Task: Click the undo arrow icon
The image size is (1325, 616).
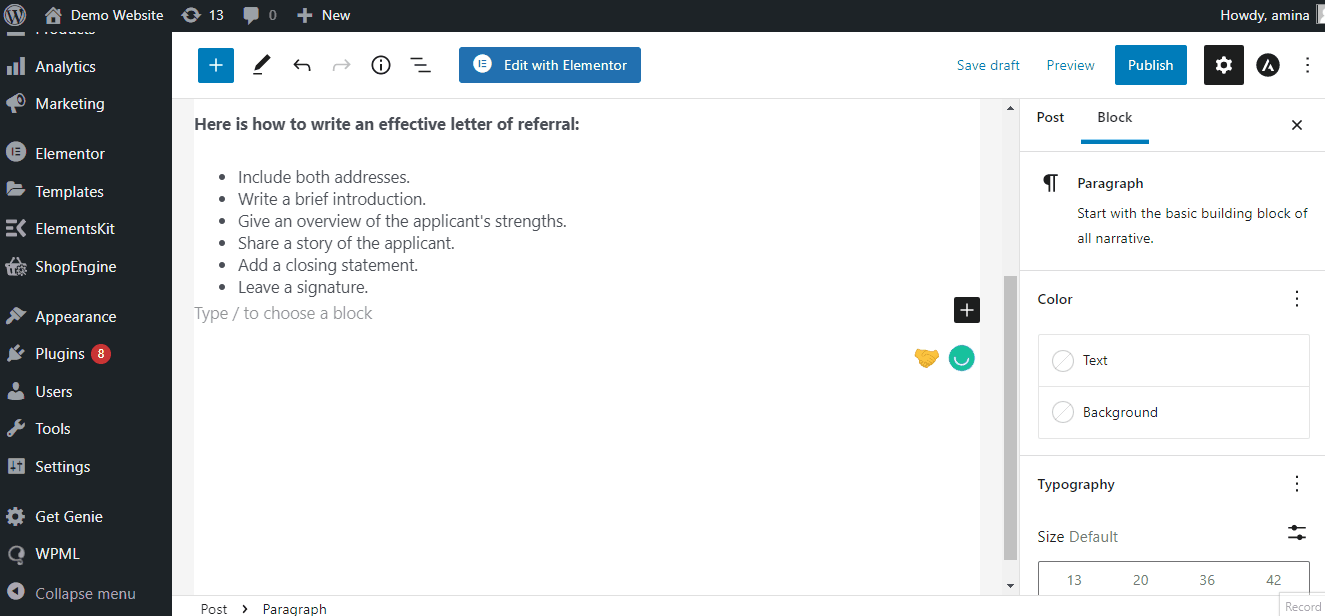Action: point(302,65)
